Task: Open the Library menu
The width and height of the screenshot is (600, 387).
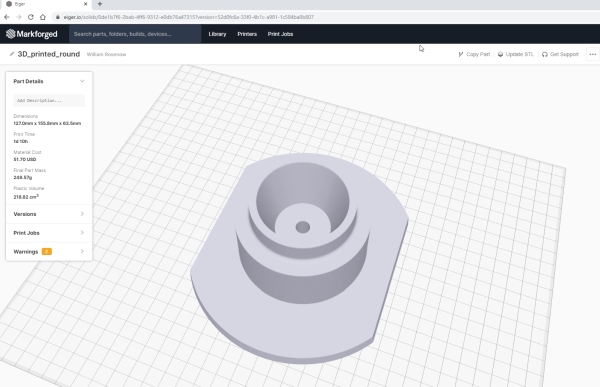Action: point(217,34)
